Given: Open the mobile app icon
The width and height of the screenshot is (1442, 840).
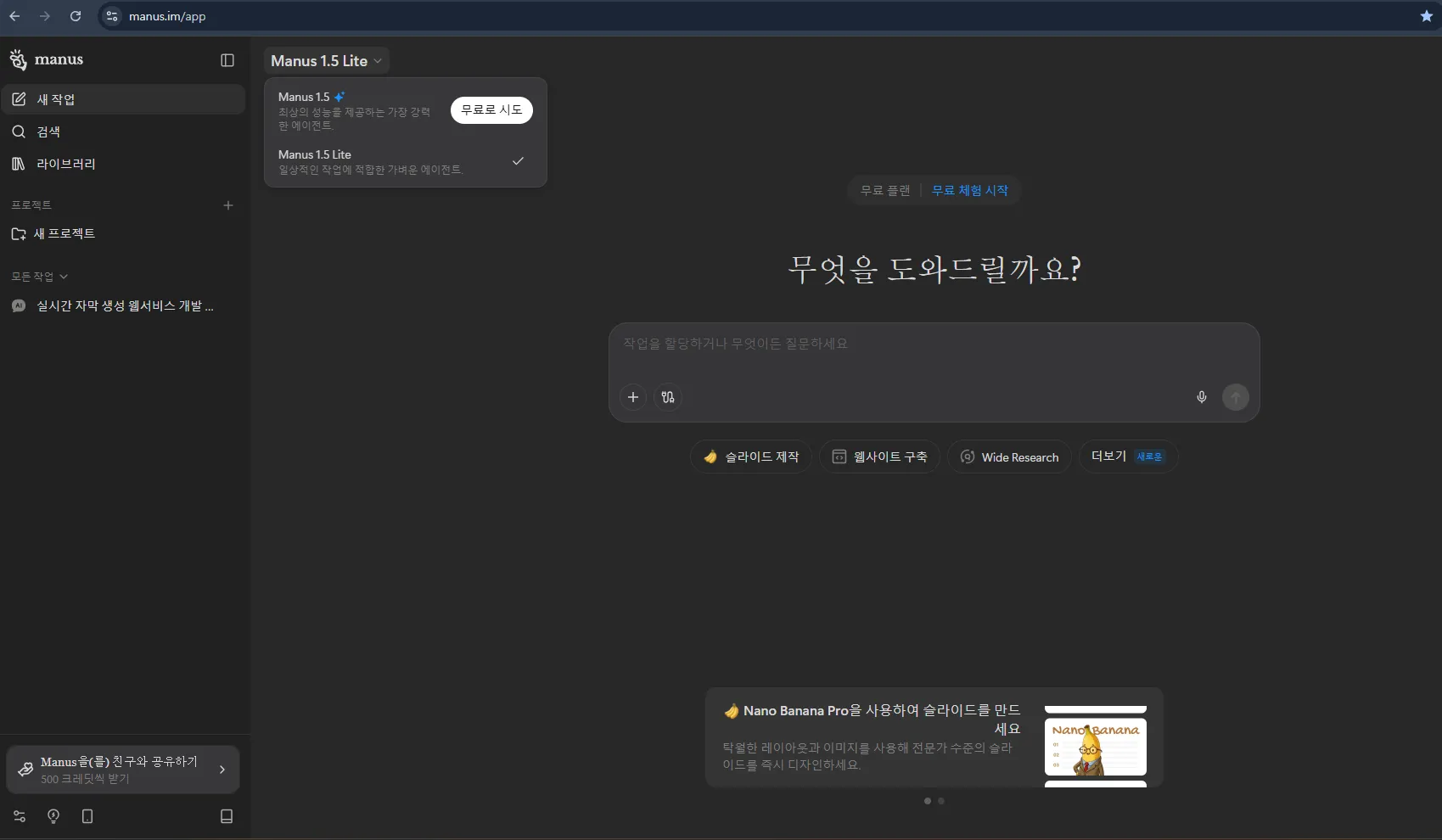Looking at the screenshot, I should [87, 816].
